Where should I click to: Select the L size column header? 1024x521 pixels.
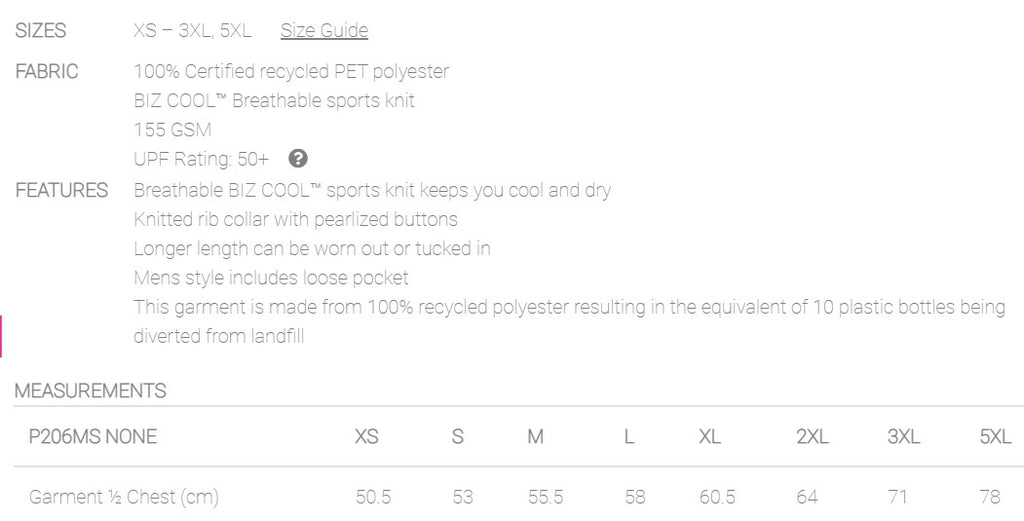pos(629,437)
